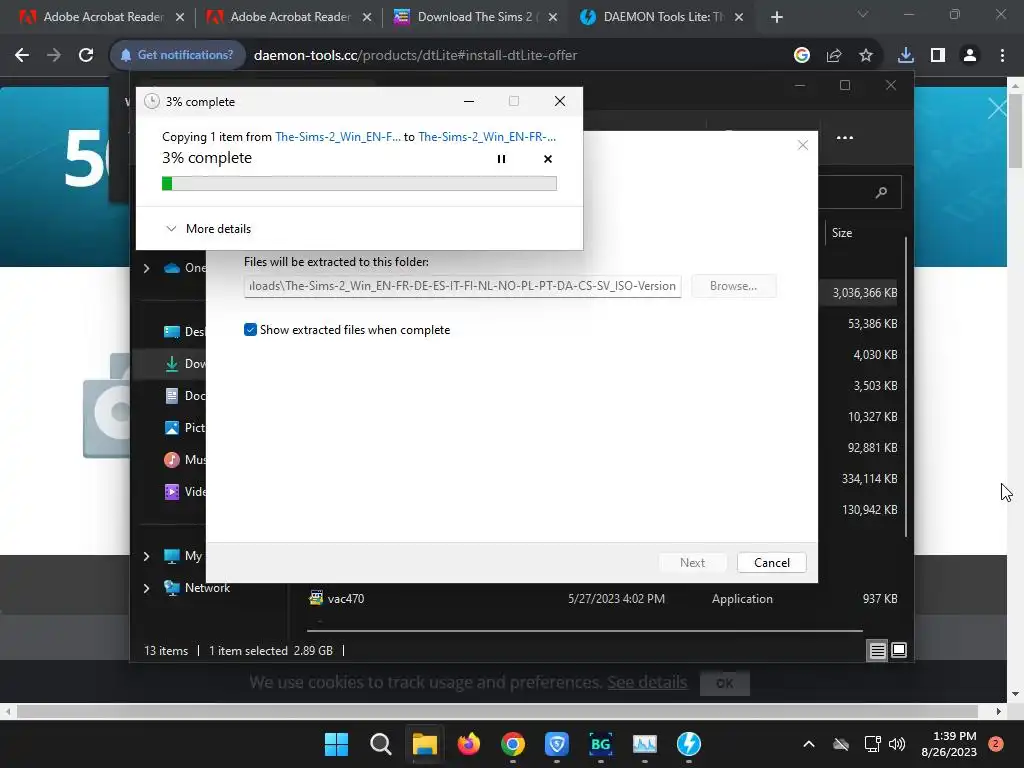Open the Videos folder icon in sidebar

[172, 492]
